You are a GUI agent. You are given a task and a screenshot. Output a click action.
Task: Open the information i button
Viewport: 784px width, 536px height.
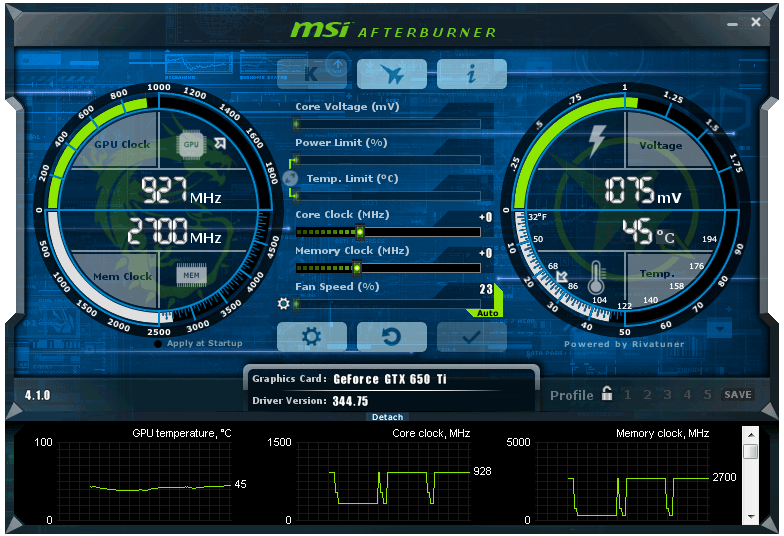472,74
